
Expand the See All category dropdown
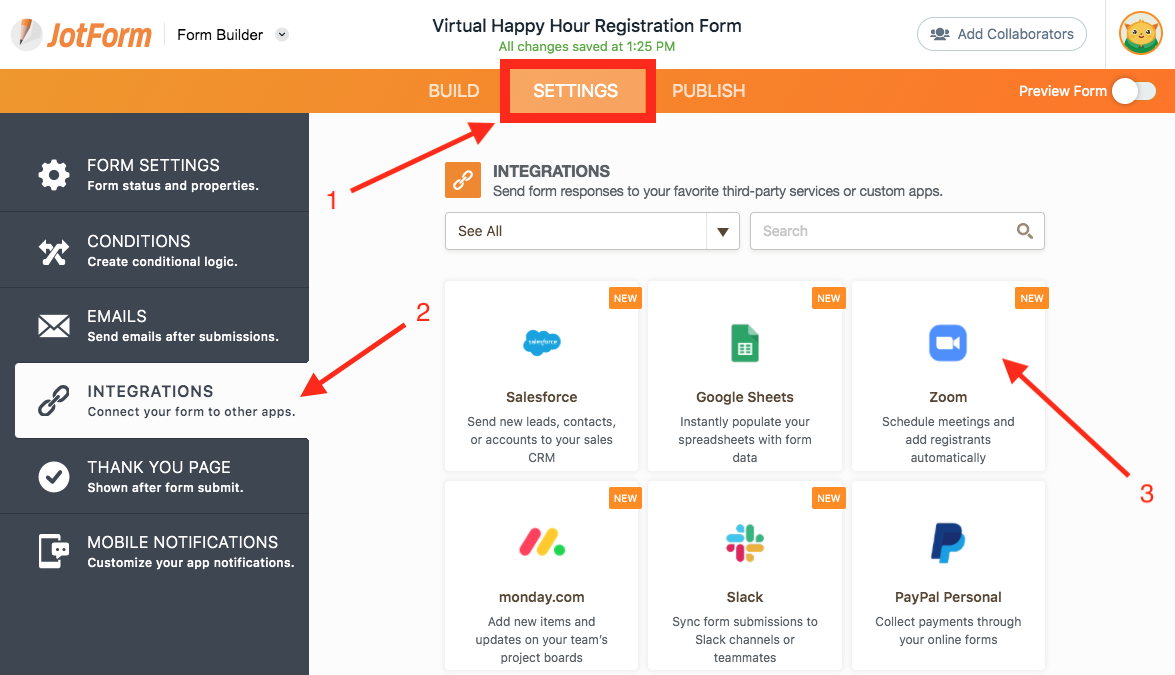(x=592, y=231)
